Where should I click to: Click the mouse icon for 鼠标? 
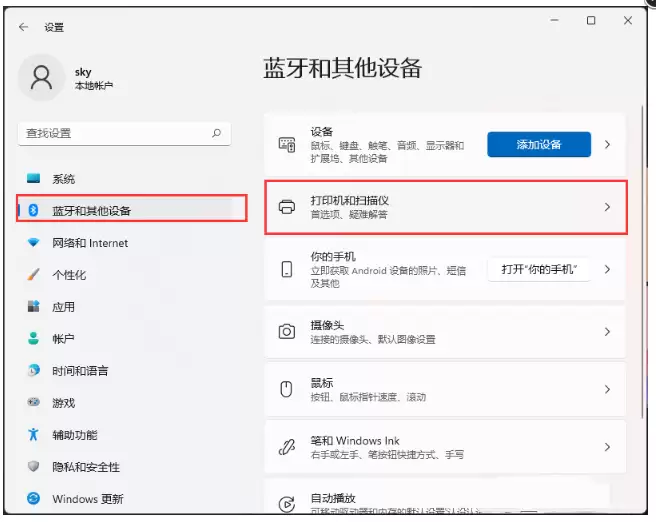coord(287,389)
